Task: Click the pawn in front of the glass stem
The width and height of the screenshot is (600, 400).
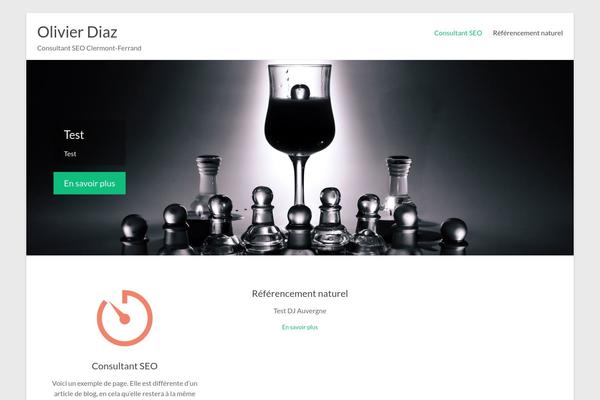Action: (299, 228)
